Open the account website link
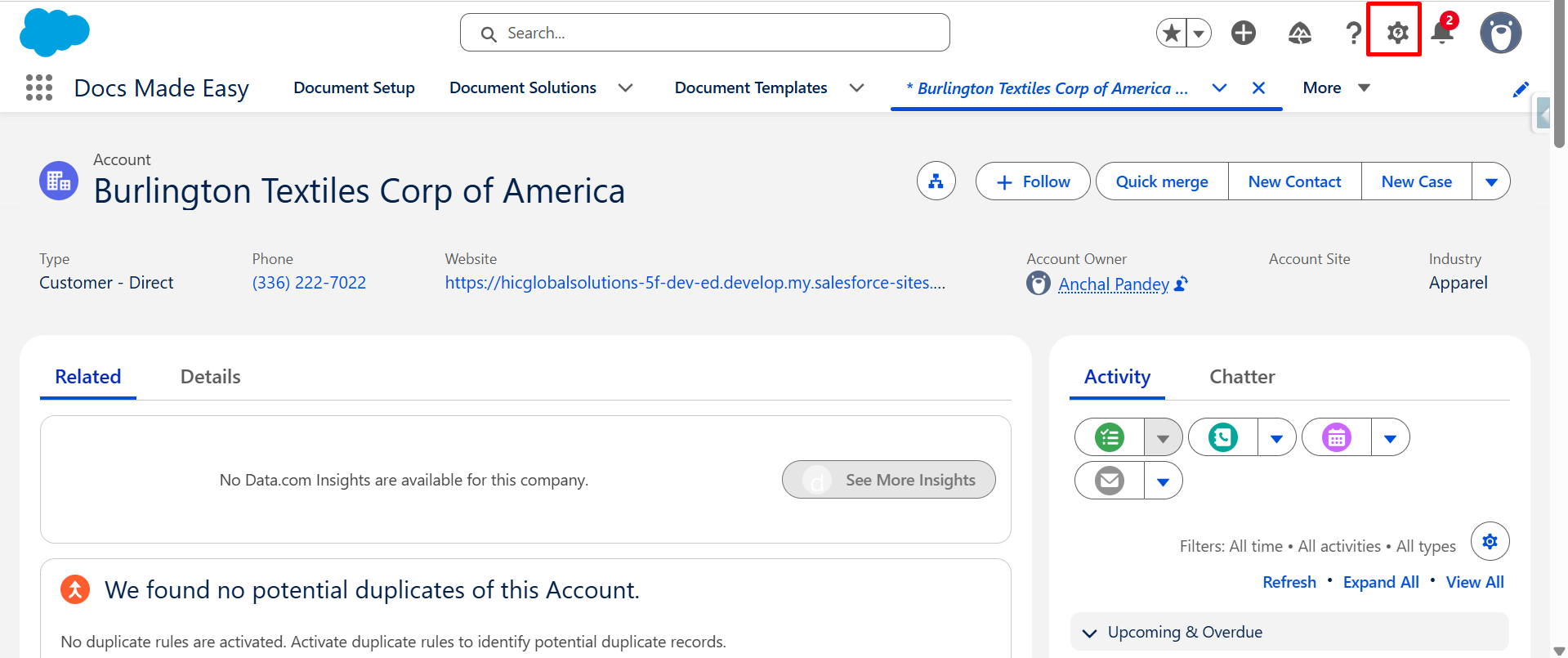This screenshot has width=1568, height=658. [695, 283]
